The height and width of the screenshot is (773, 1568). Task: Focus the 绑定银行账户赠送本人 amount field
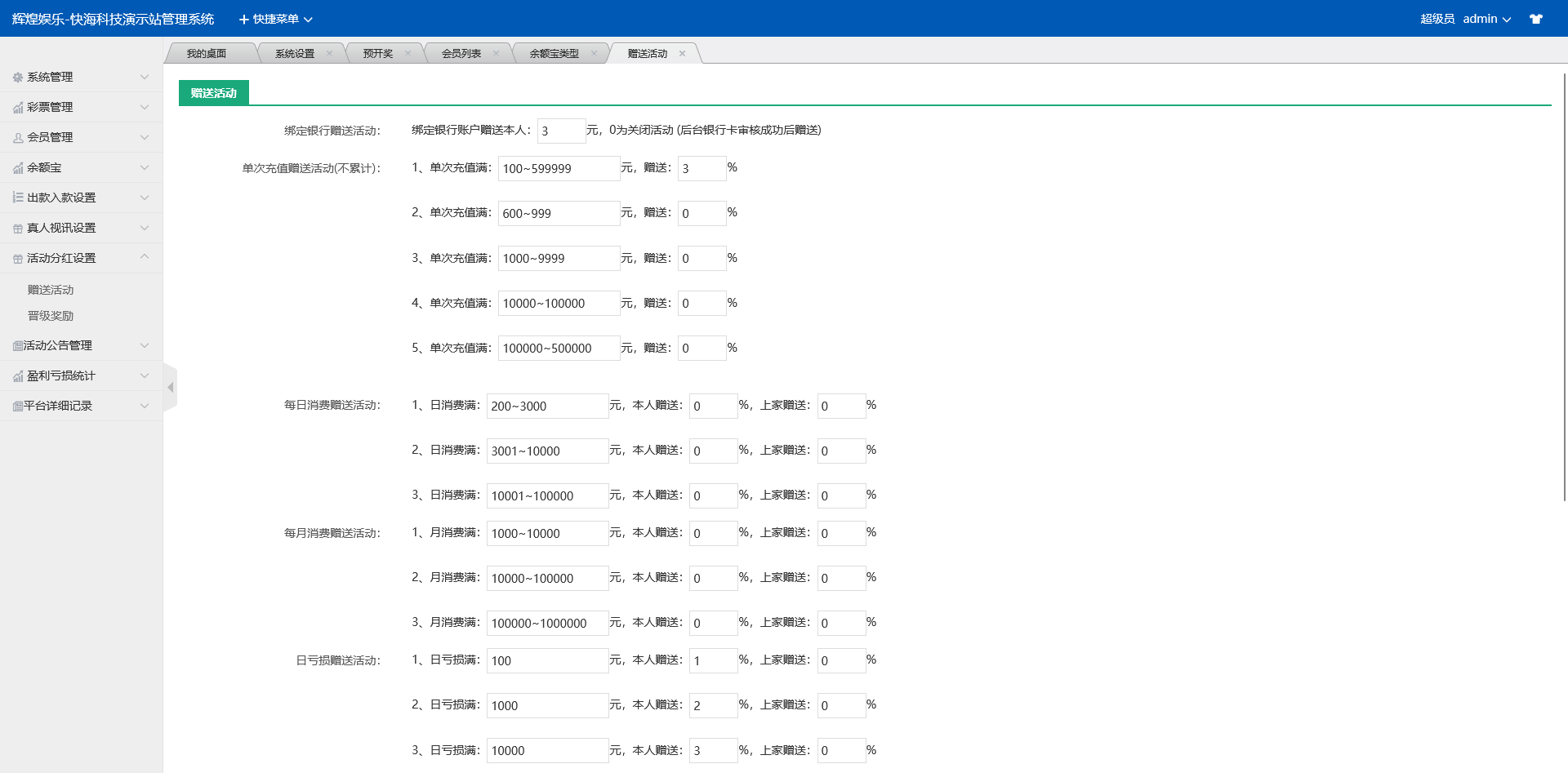pos(561,131)
